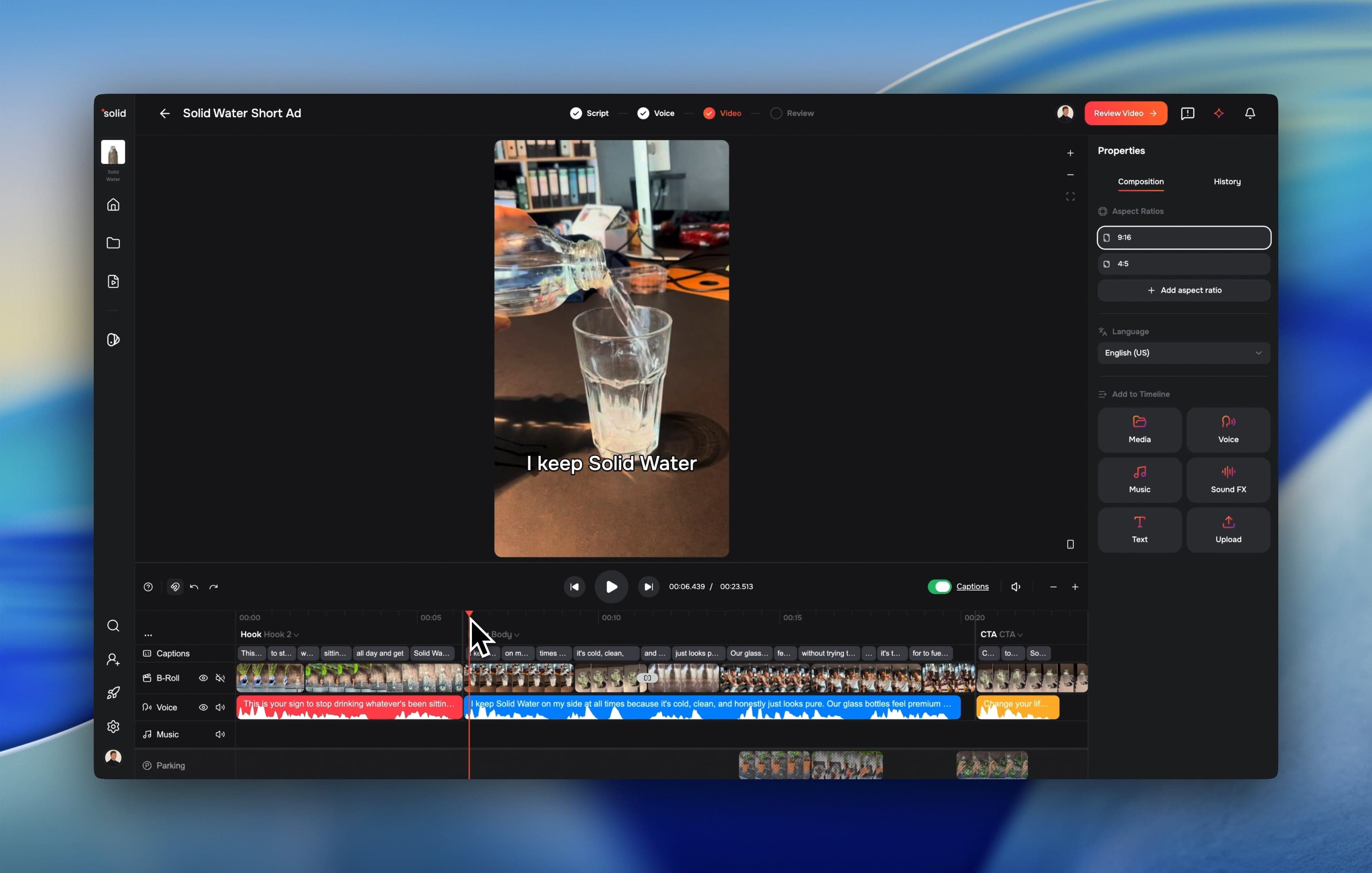Screen dimensions: 1372x873
Task: Switch to the Composition tab
Action: 1140,182
